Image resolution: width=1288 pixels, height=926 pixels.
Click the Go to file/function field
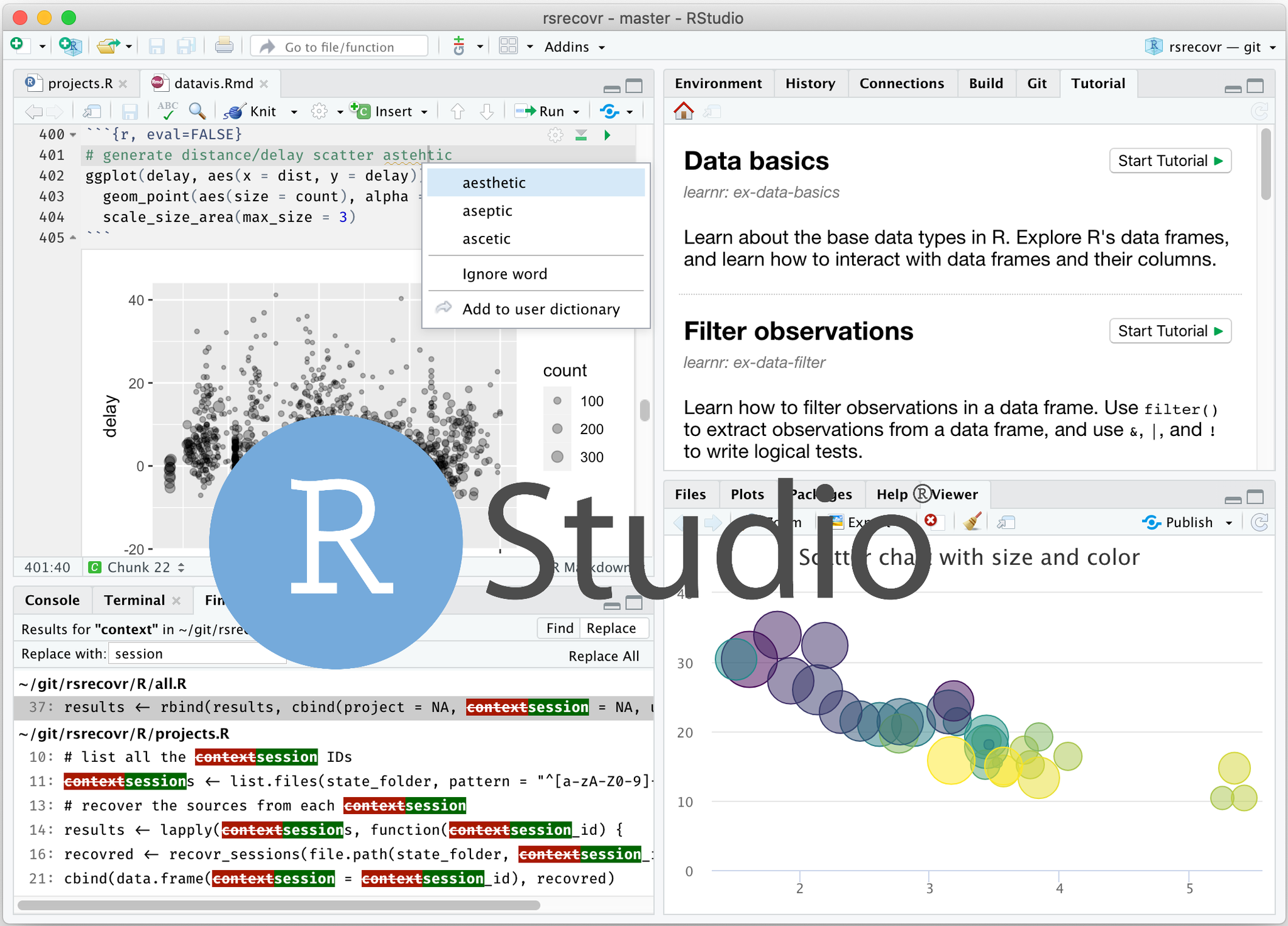coord(340,47)
